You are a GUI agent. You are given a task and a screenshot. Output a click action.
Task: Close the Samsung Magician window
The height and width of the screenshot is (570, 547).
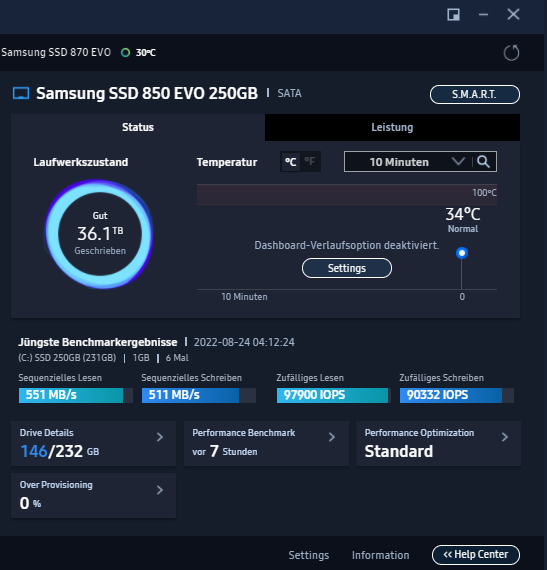513,15
